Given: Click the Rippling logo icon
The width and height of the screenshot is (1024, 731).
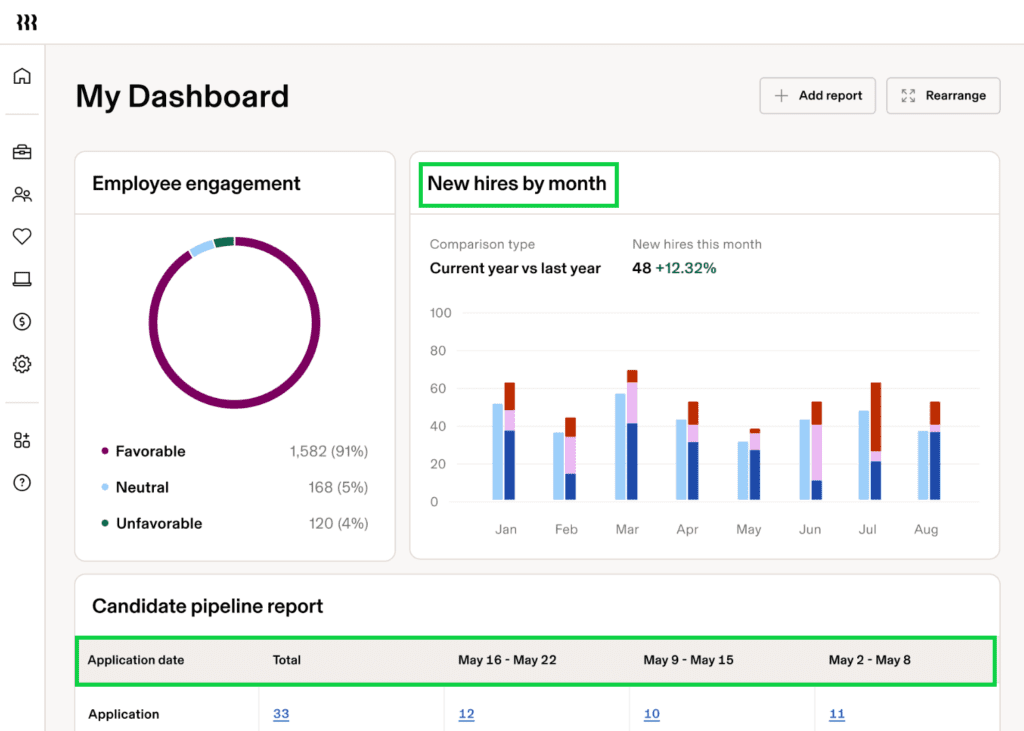Looking at the screenshot, I should click(26, 23).
